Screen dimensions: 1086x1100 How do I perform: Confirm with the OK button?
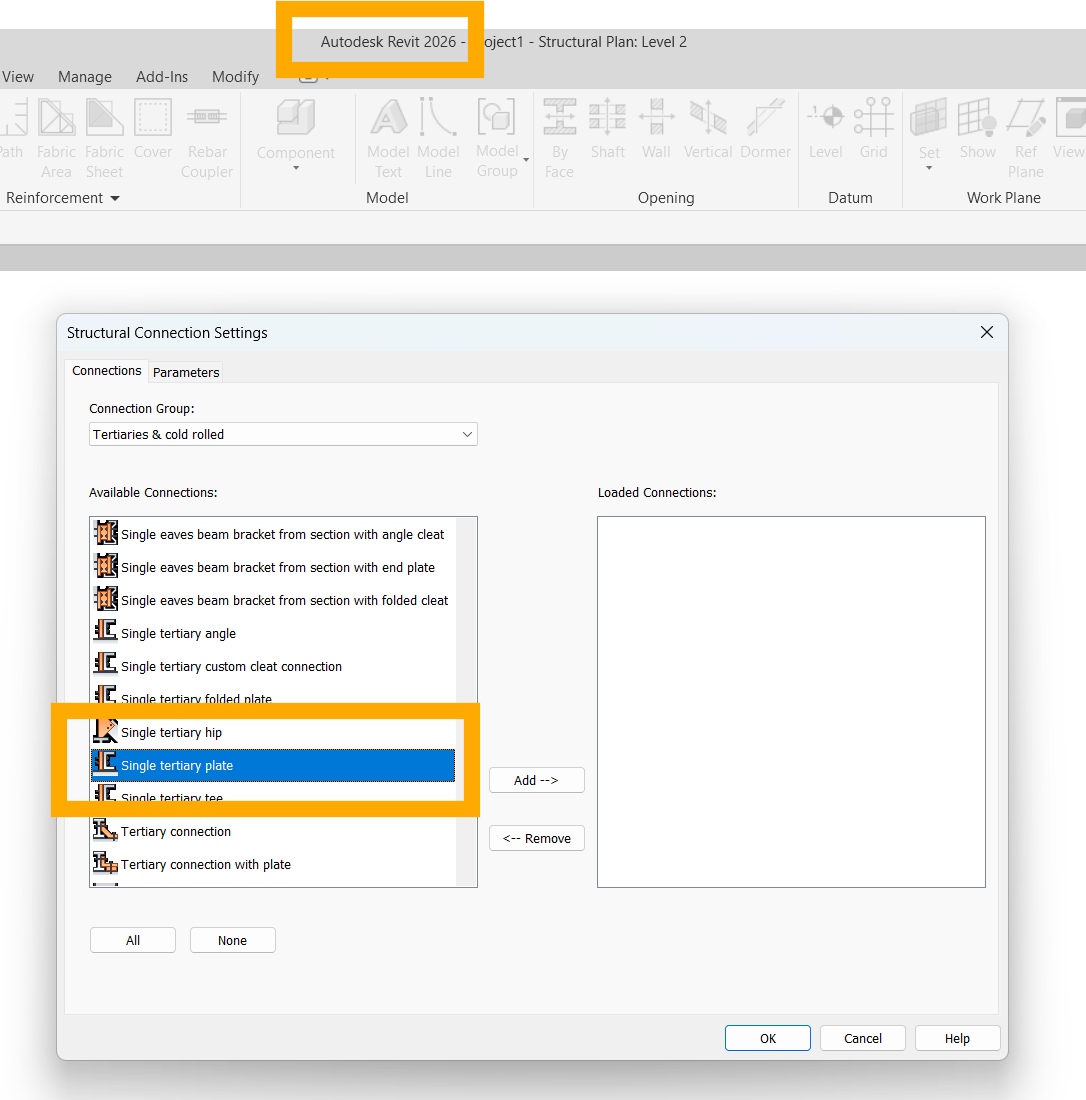coord(767,1038)
